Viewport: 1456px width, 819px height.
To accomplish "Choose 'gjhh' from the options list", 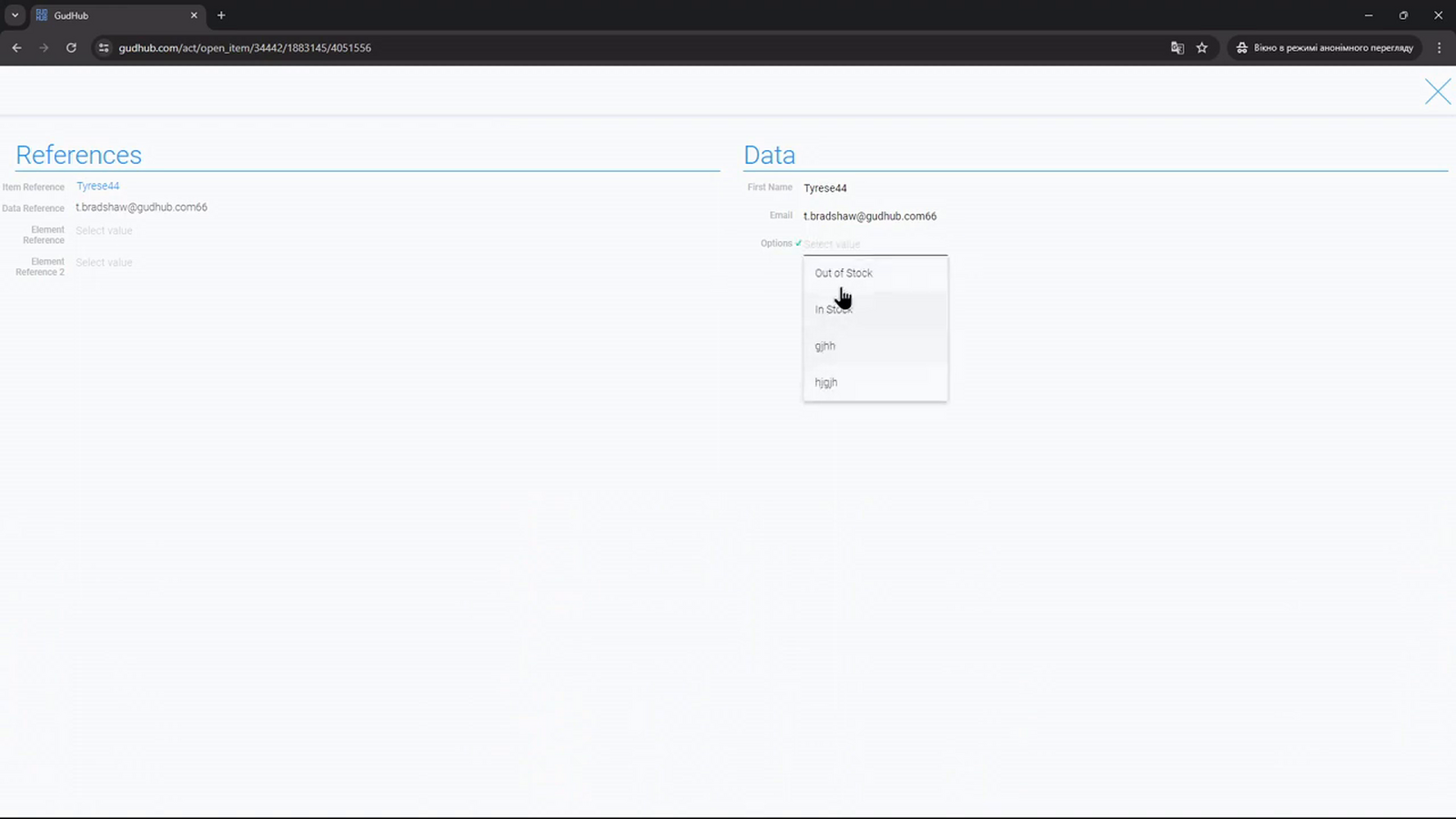I will 875,346.
